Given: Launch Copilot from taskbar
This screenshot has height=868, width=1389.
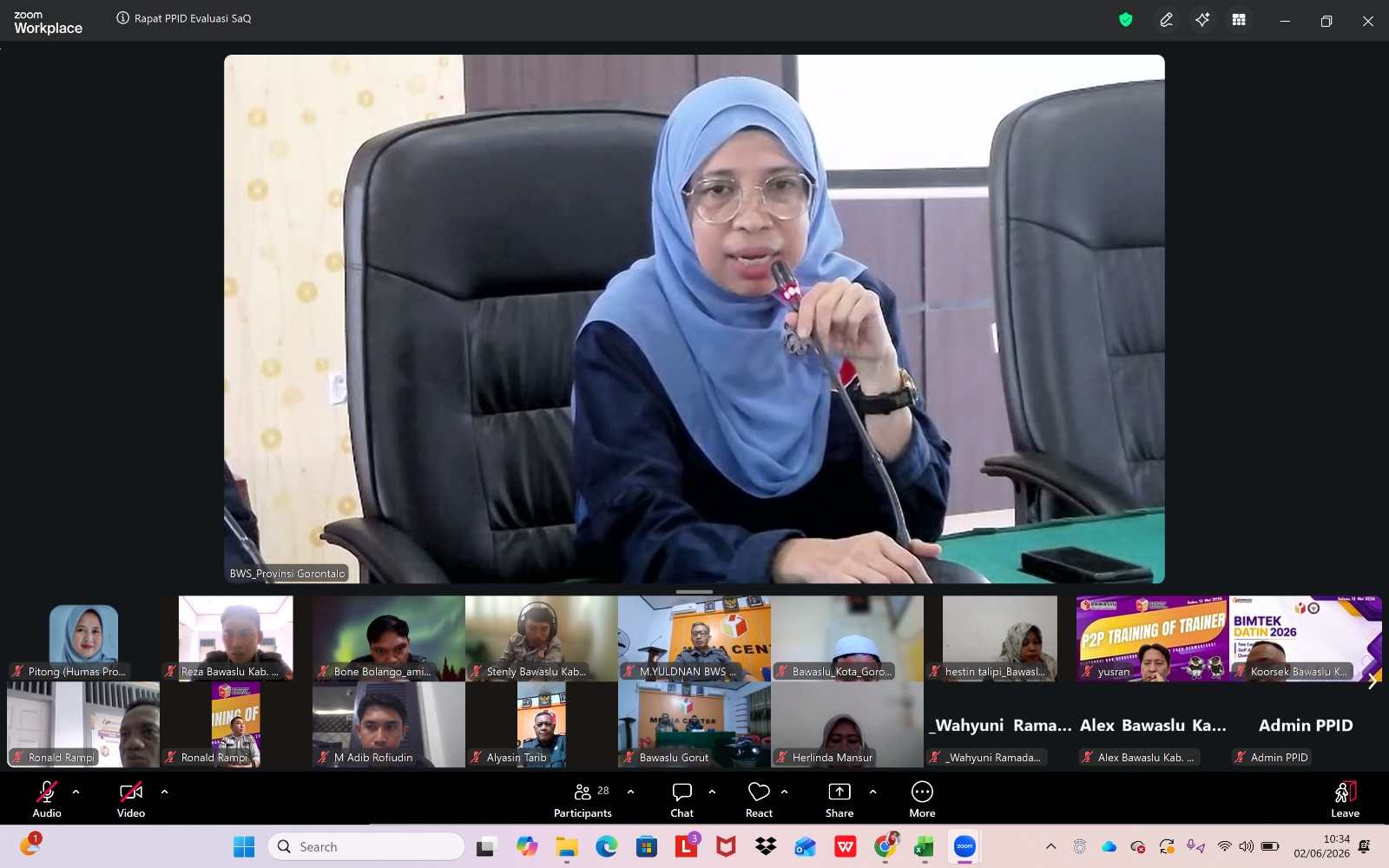Looking at the screenshot, I should coord(526,846).
